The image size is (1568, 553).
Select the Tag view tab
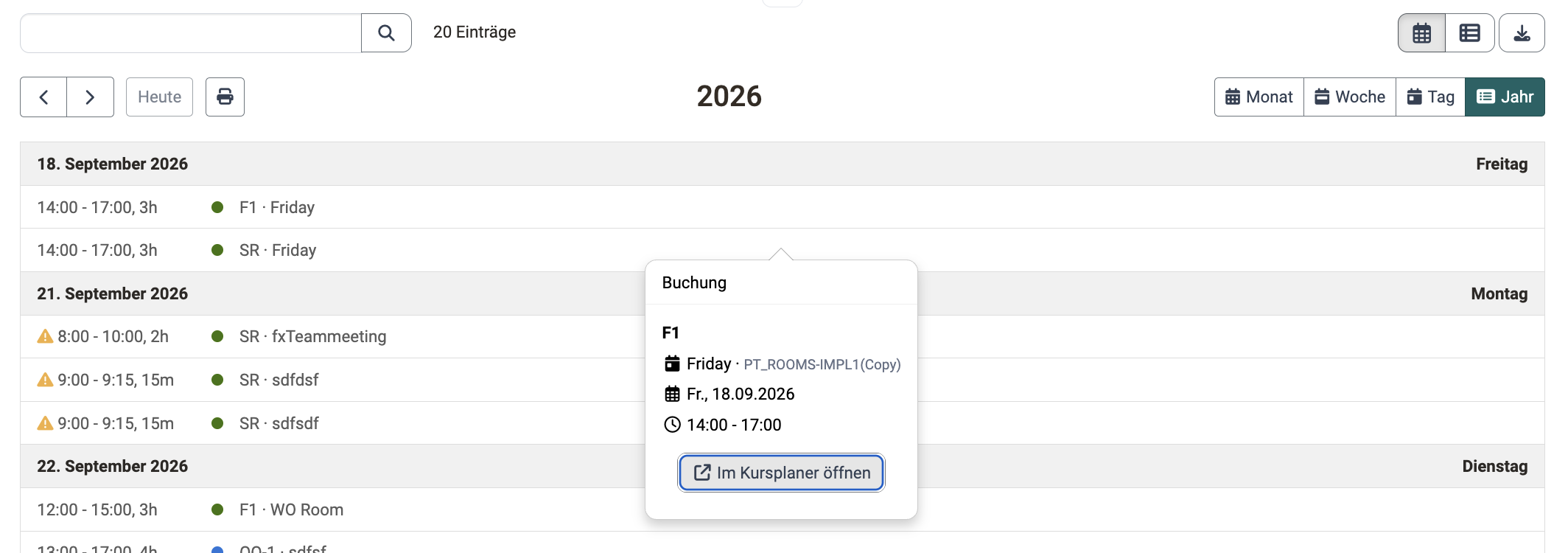(x=1430, y=97)
